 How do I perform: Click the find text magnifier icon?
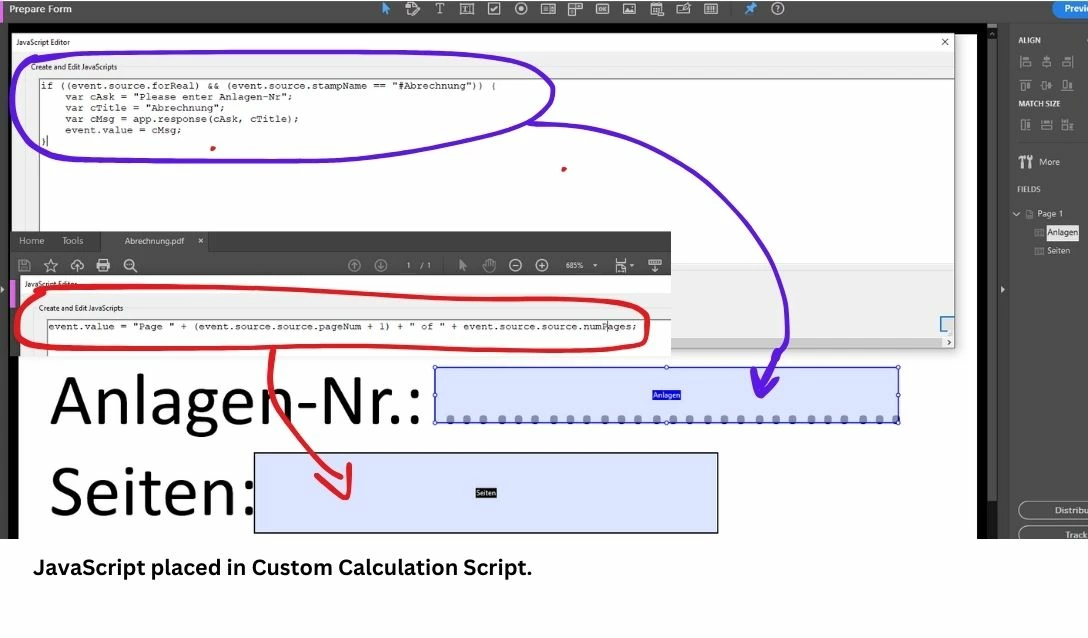130,265
